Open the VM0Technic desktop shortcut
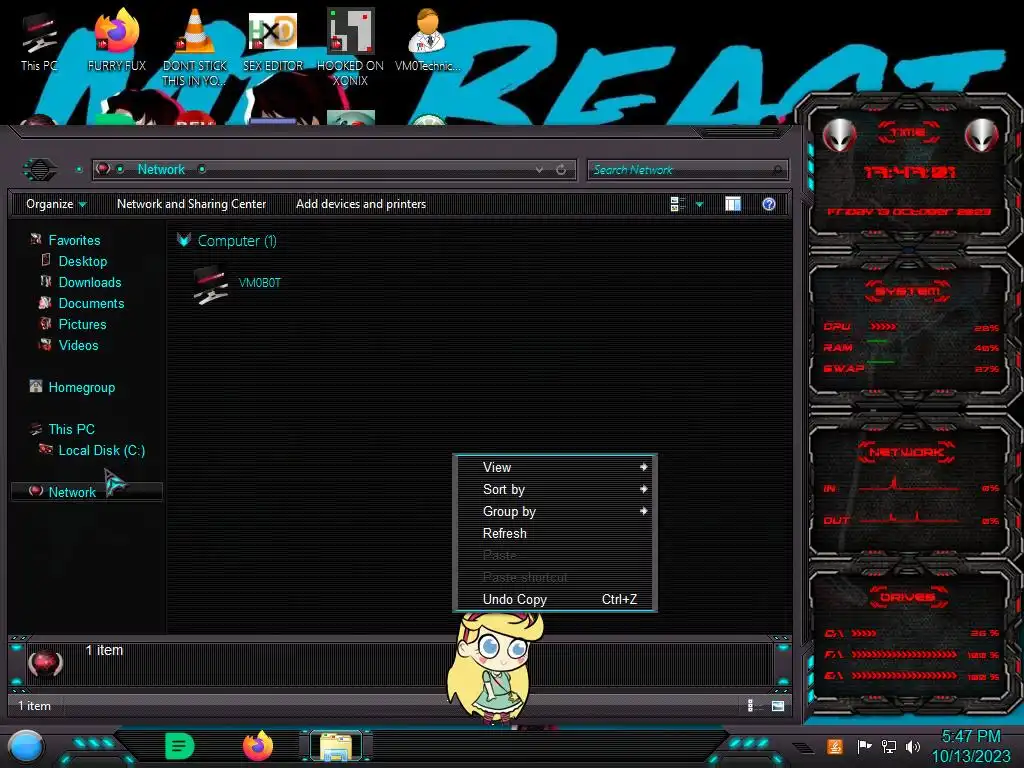Viewport: 1024px width, 768px height. tap(427, 42)
